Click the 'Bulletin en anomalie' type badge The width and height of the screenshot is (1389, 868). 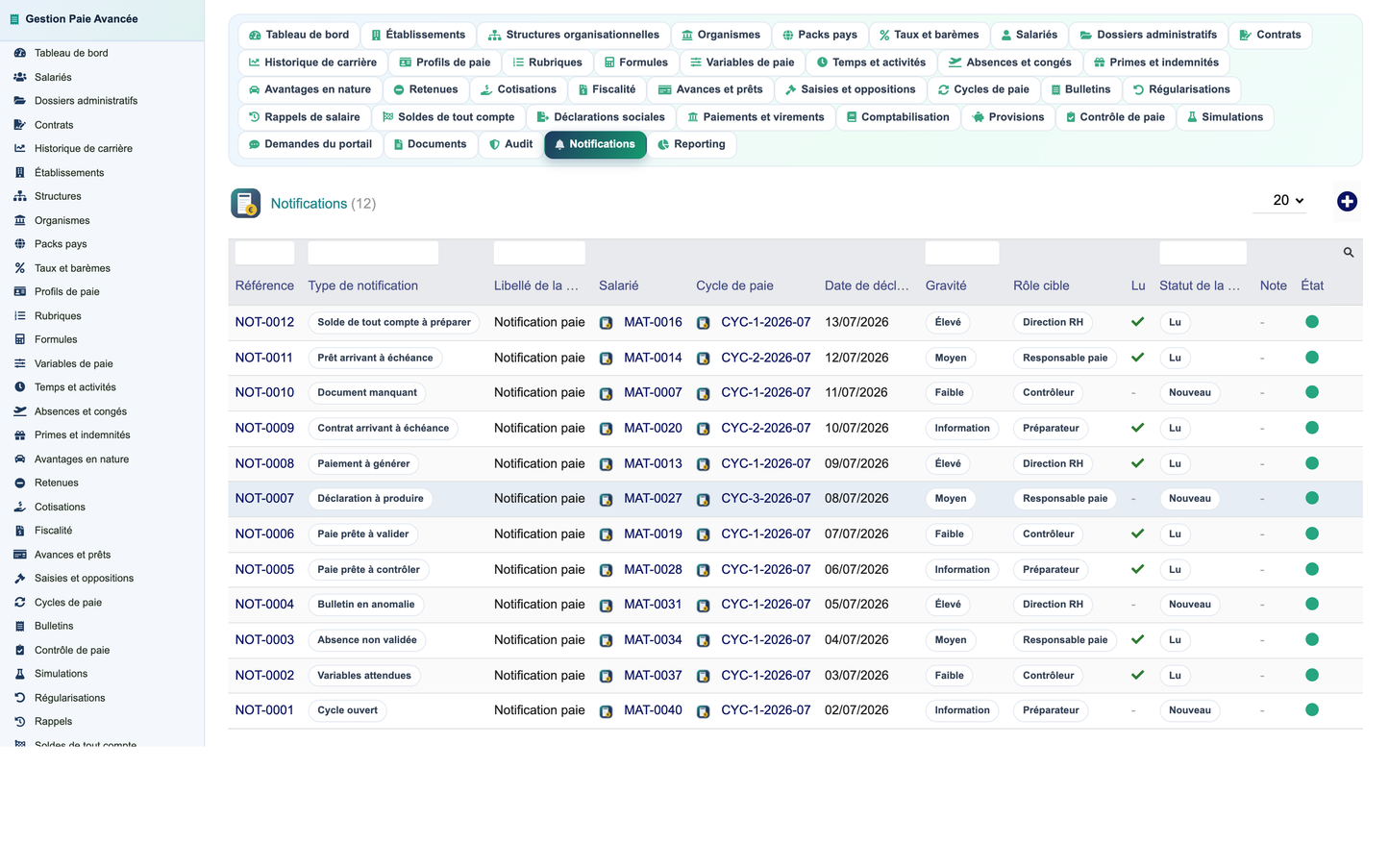[x=366, y=605]
